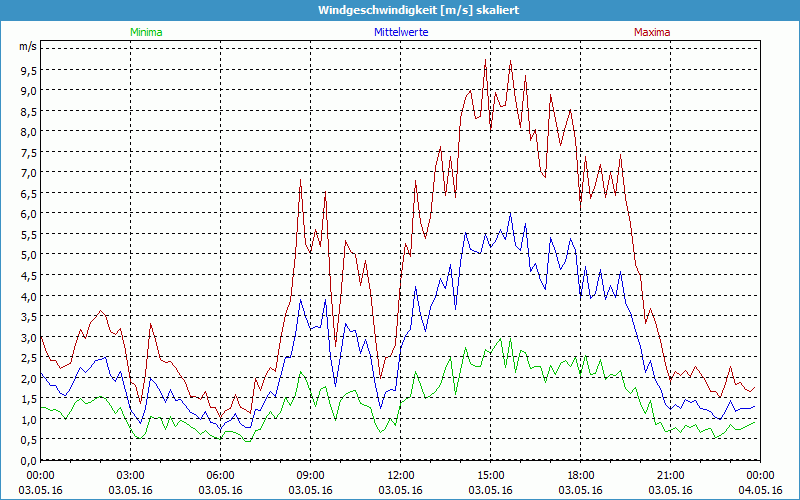Click the 04.05.16 date label
Image resolution: width=800 pixels, height=500 pixels.
760,490
